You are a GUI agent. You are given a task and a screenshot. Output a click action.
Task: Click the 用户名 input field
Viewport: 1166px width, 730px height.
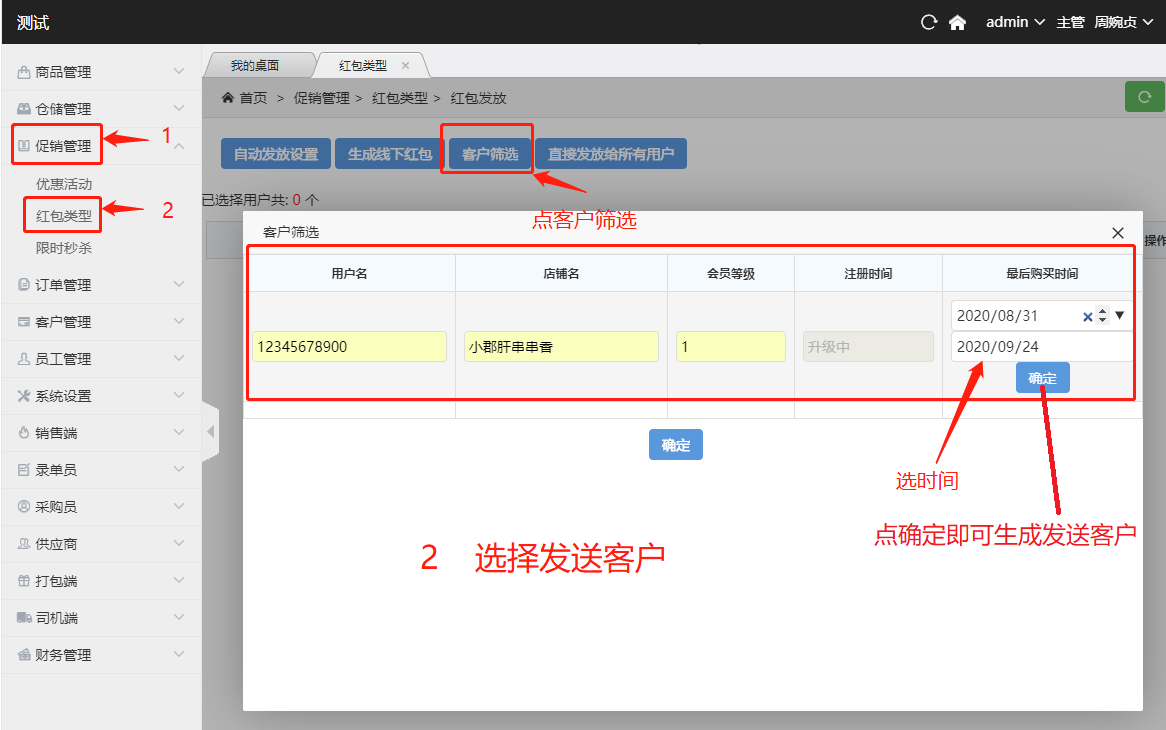pyautogui.click(x=349, y=347)
